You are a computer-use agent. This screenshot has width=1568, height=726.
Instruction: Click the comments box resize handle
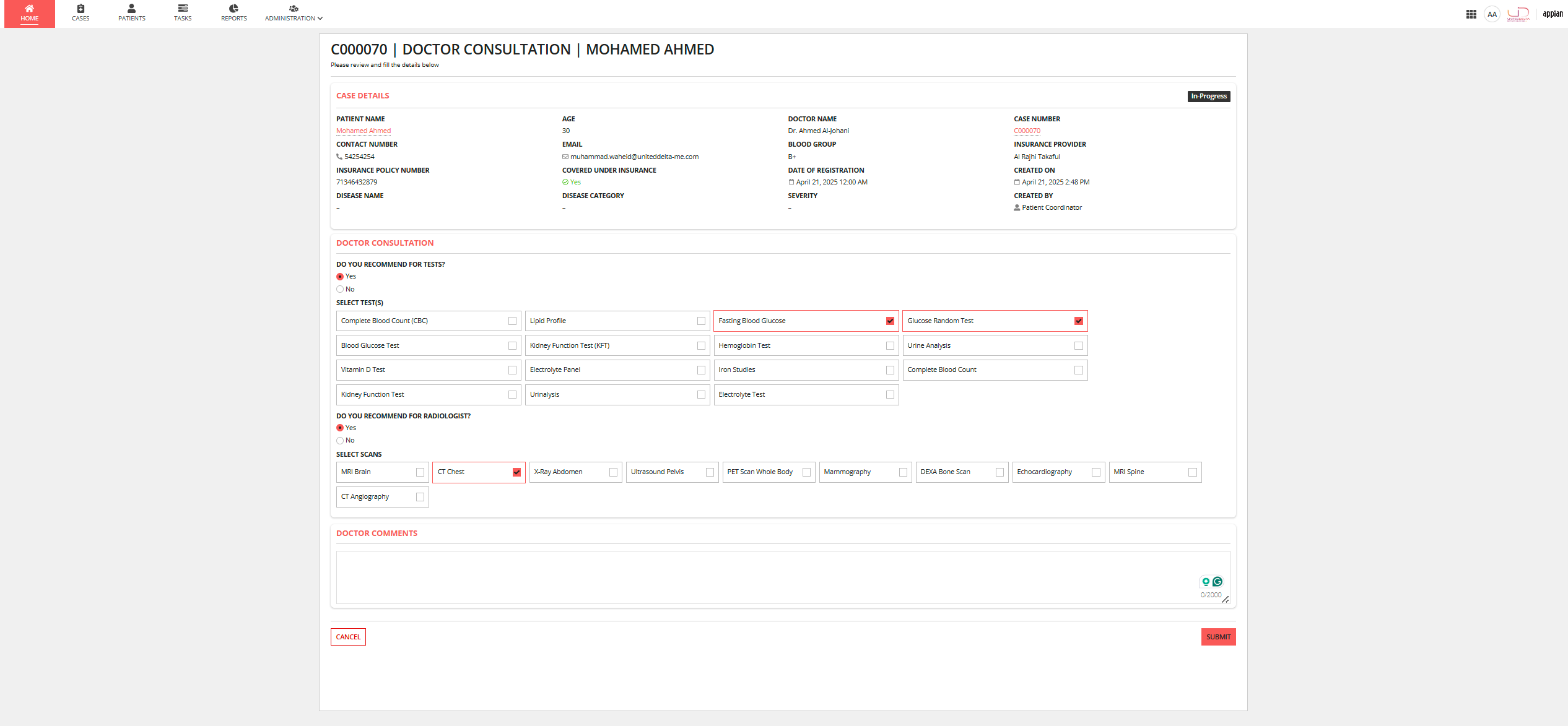click(x=1226, y=599)
